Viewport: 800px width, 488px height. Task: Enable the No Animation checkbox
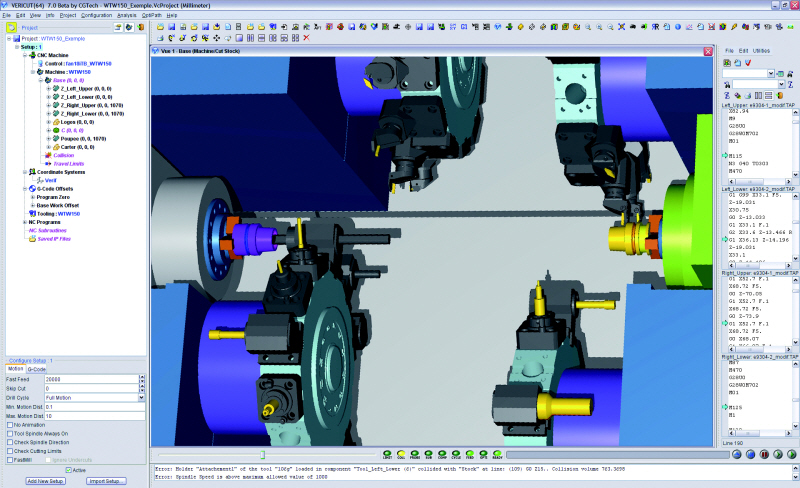tap(10, 425)
